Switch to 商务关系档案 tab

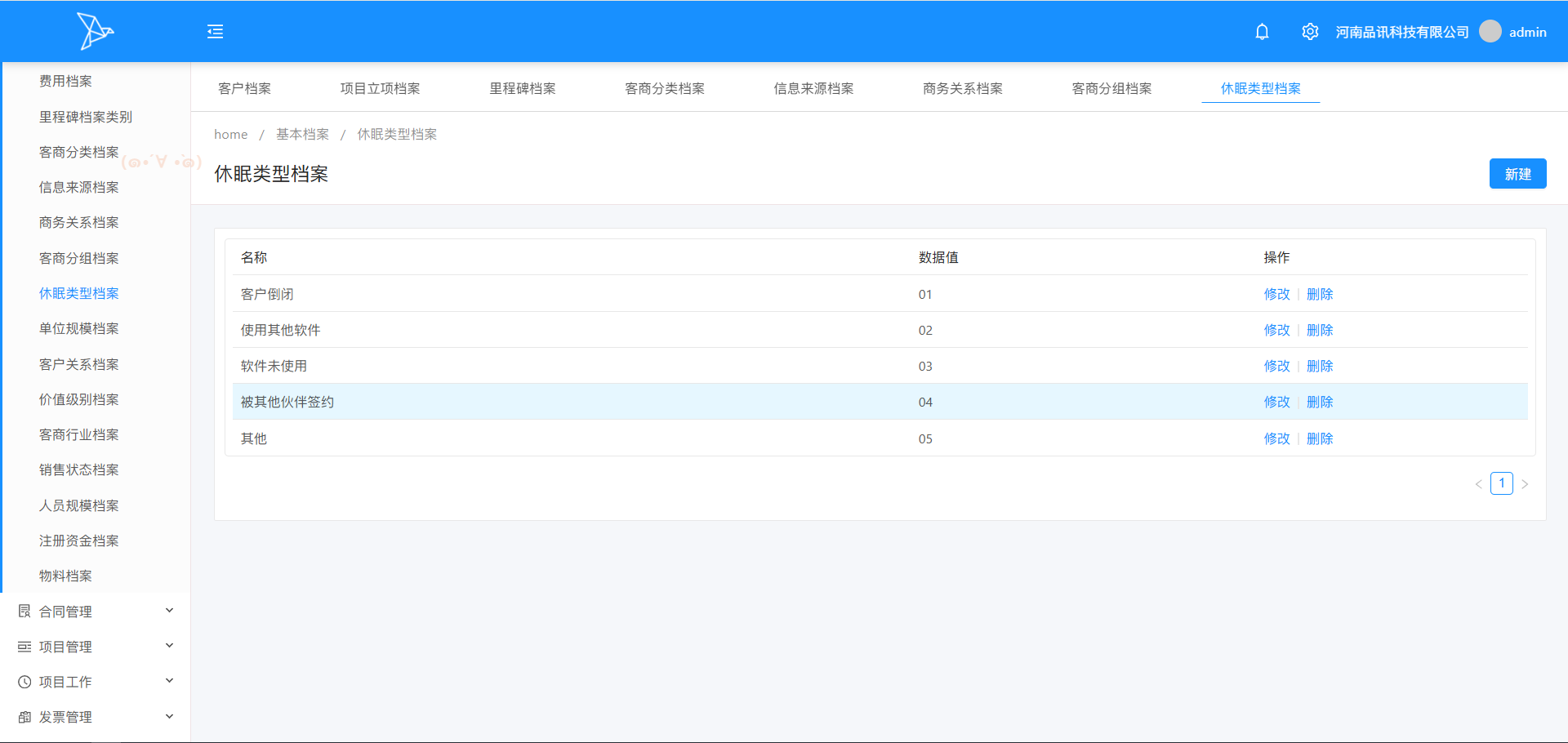tap(962, 88)
